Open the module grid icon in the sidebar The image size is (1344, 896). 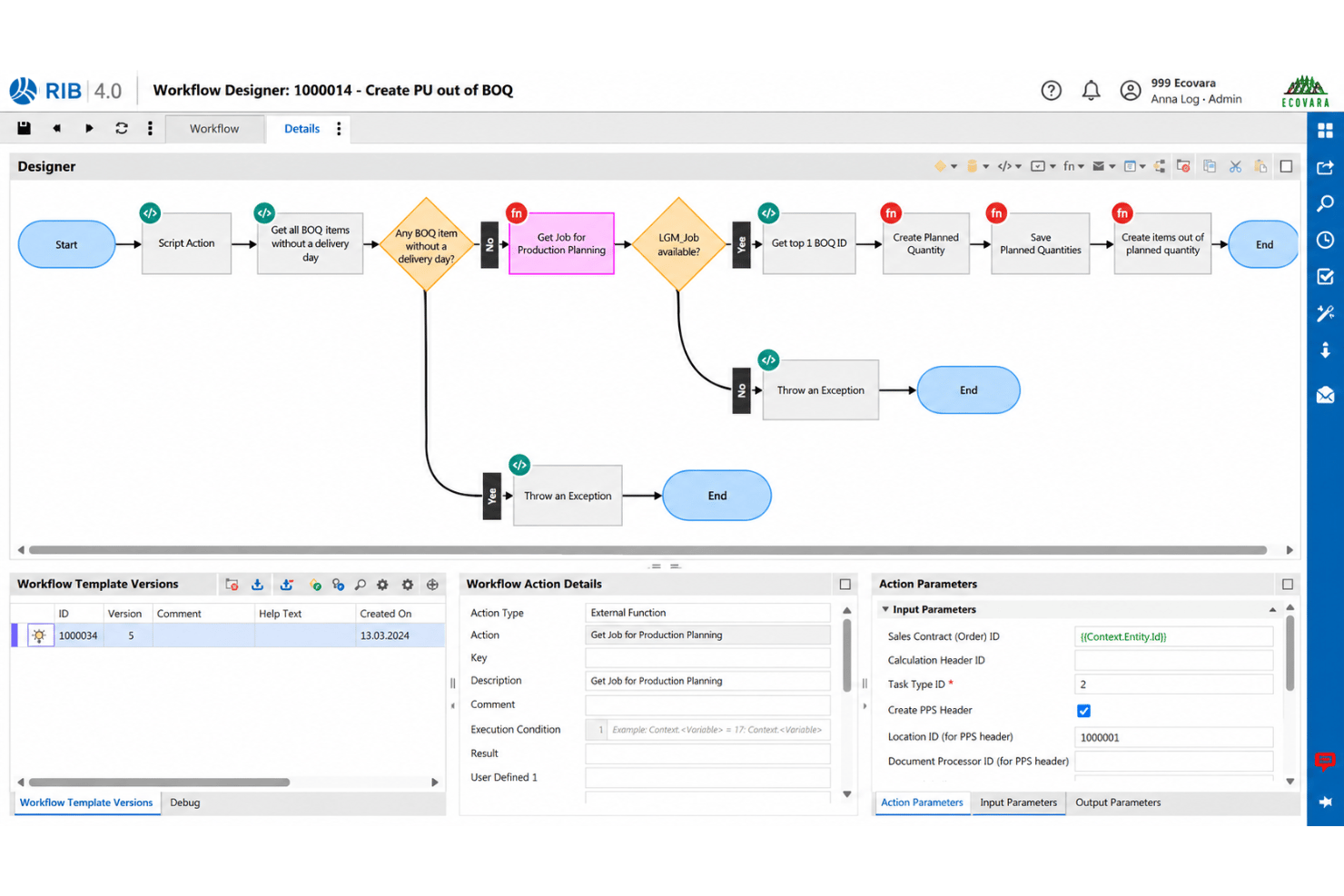coord(1325,130)
